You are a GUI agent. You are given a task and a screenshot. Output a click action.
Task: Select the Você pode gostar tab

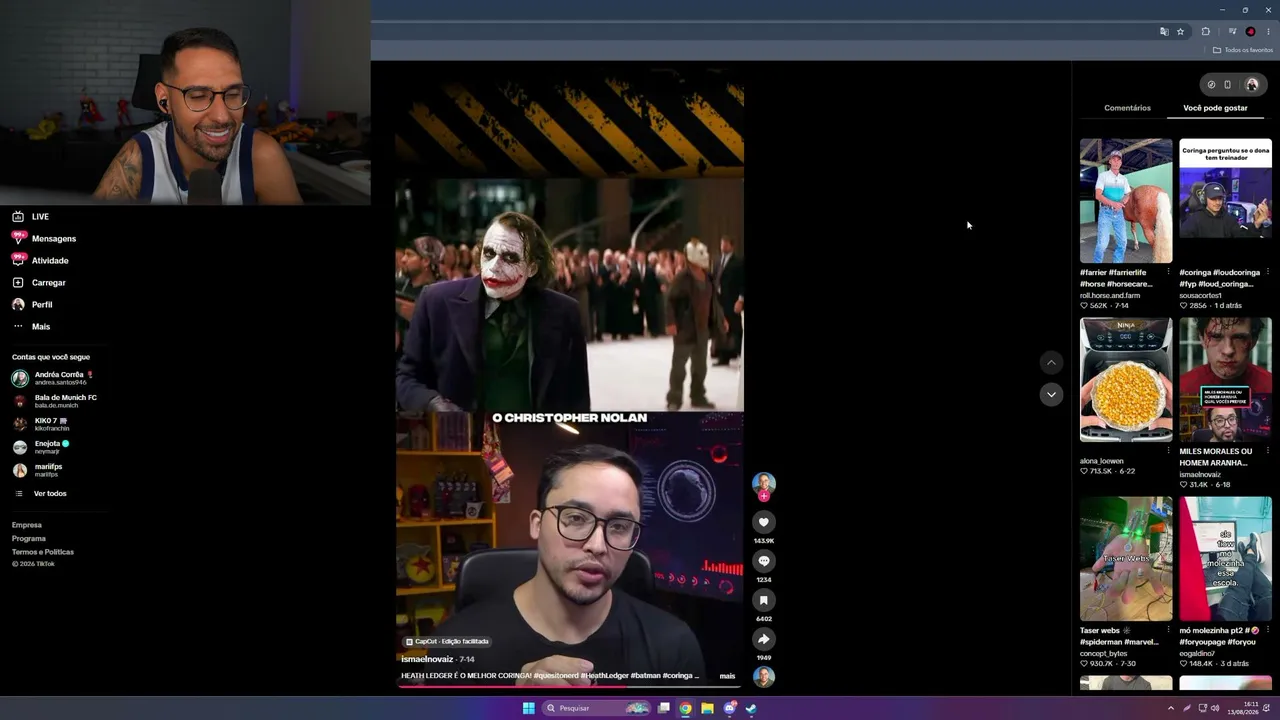pos(1215,108)
